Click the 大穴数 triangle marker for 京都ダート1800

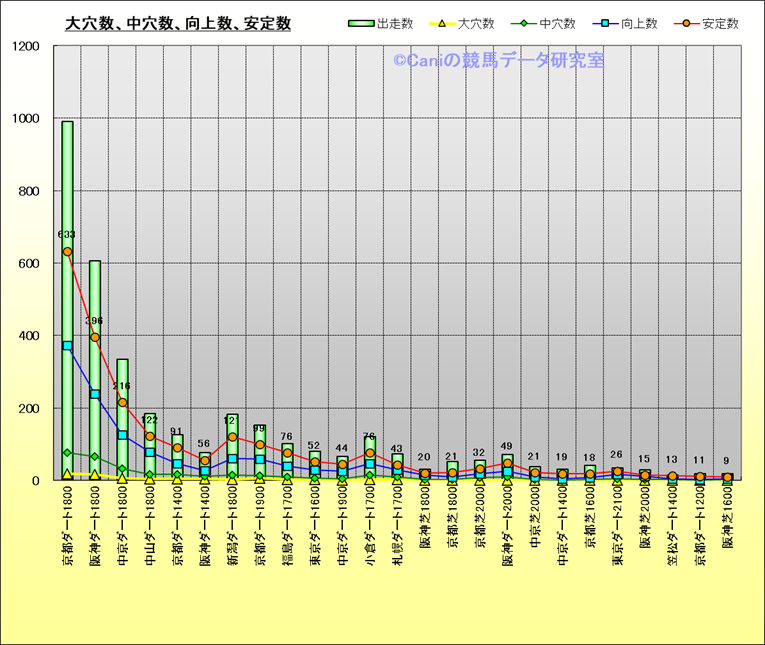[67, 474]
